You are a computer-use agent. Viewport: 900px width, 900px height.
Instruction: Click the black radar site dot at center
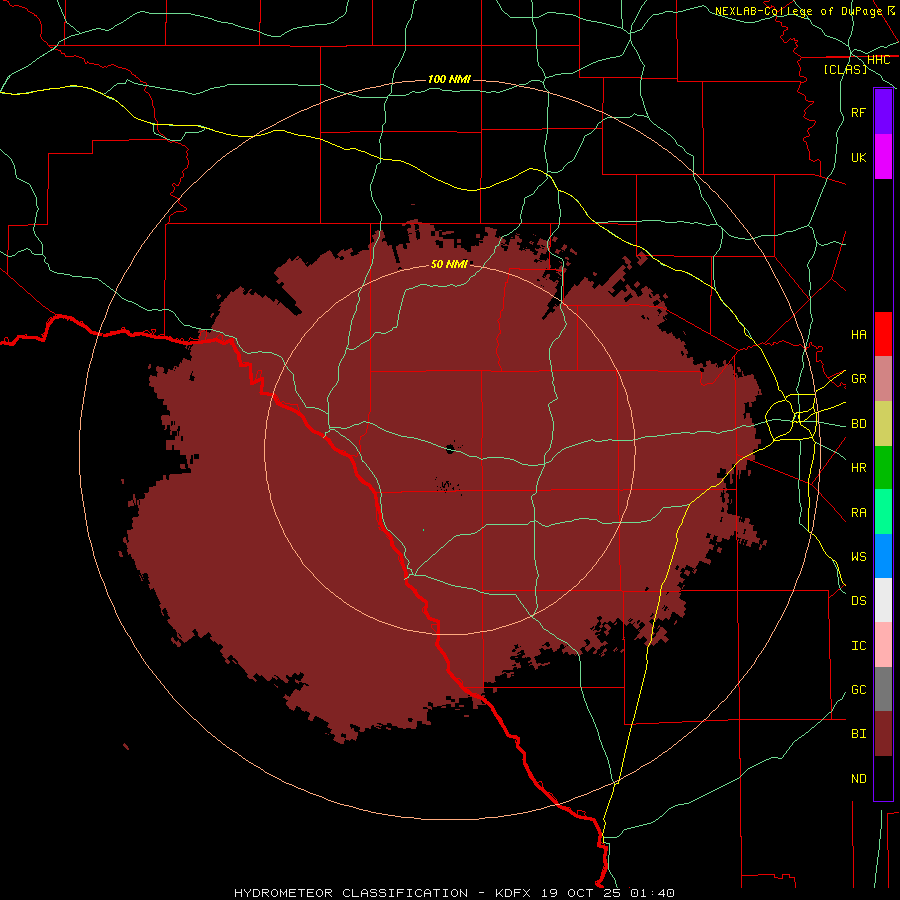[x=450, y=449]
